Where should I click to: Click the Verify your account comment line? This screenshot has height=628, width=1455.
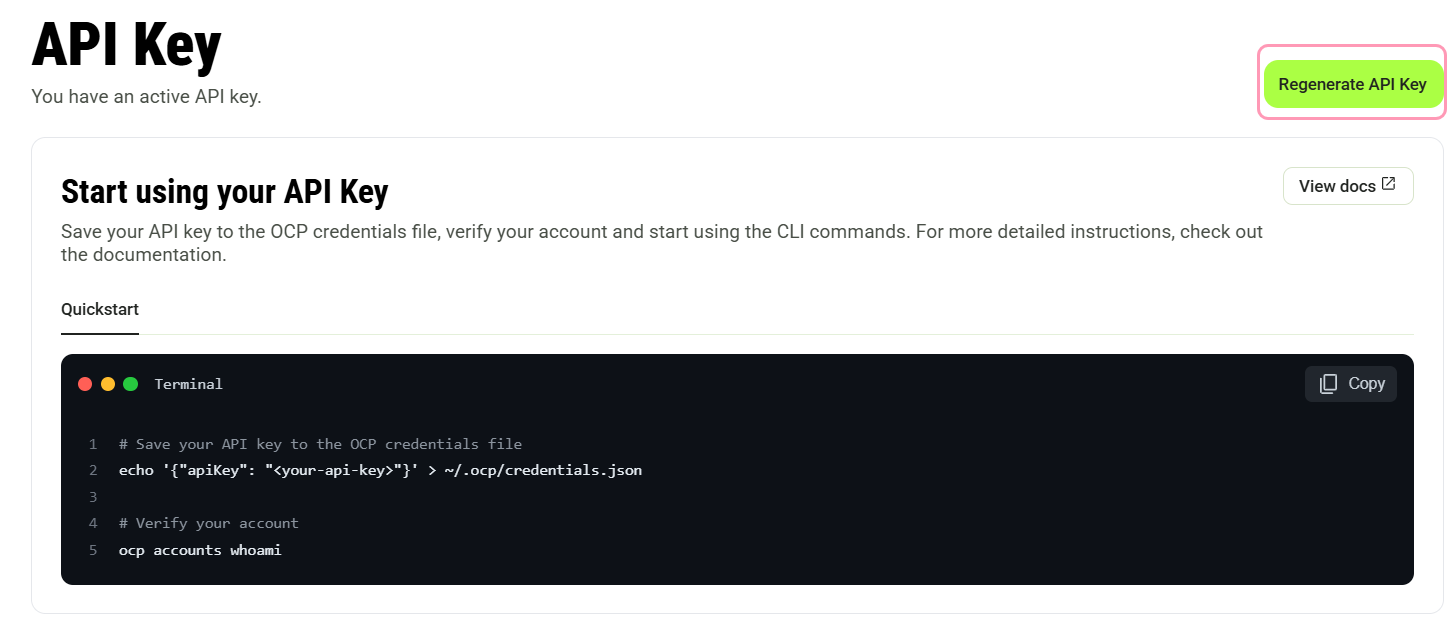[x=208, y=523]
